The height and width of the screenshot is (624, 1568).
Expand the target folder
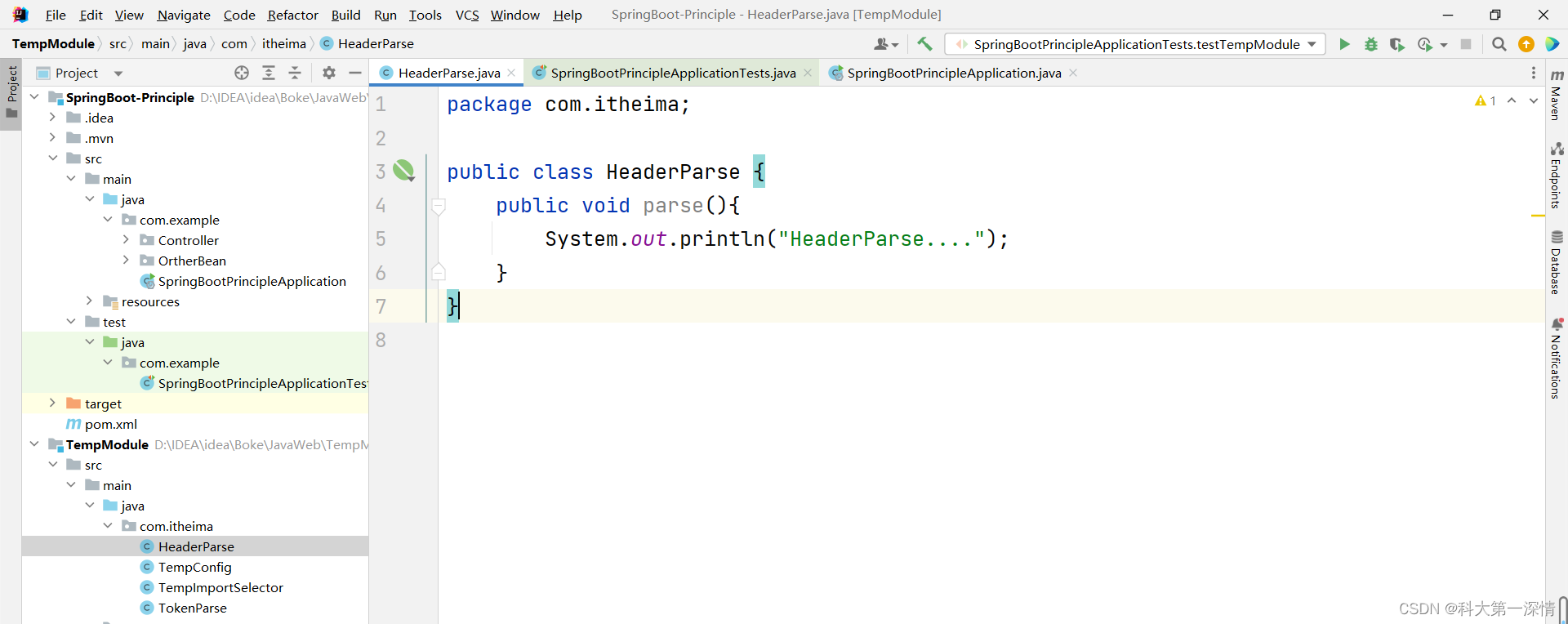53,403
